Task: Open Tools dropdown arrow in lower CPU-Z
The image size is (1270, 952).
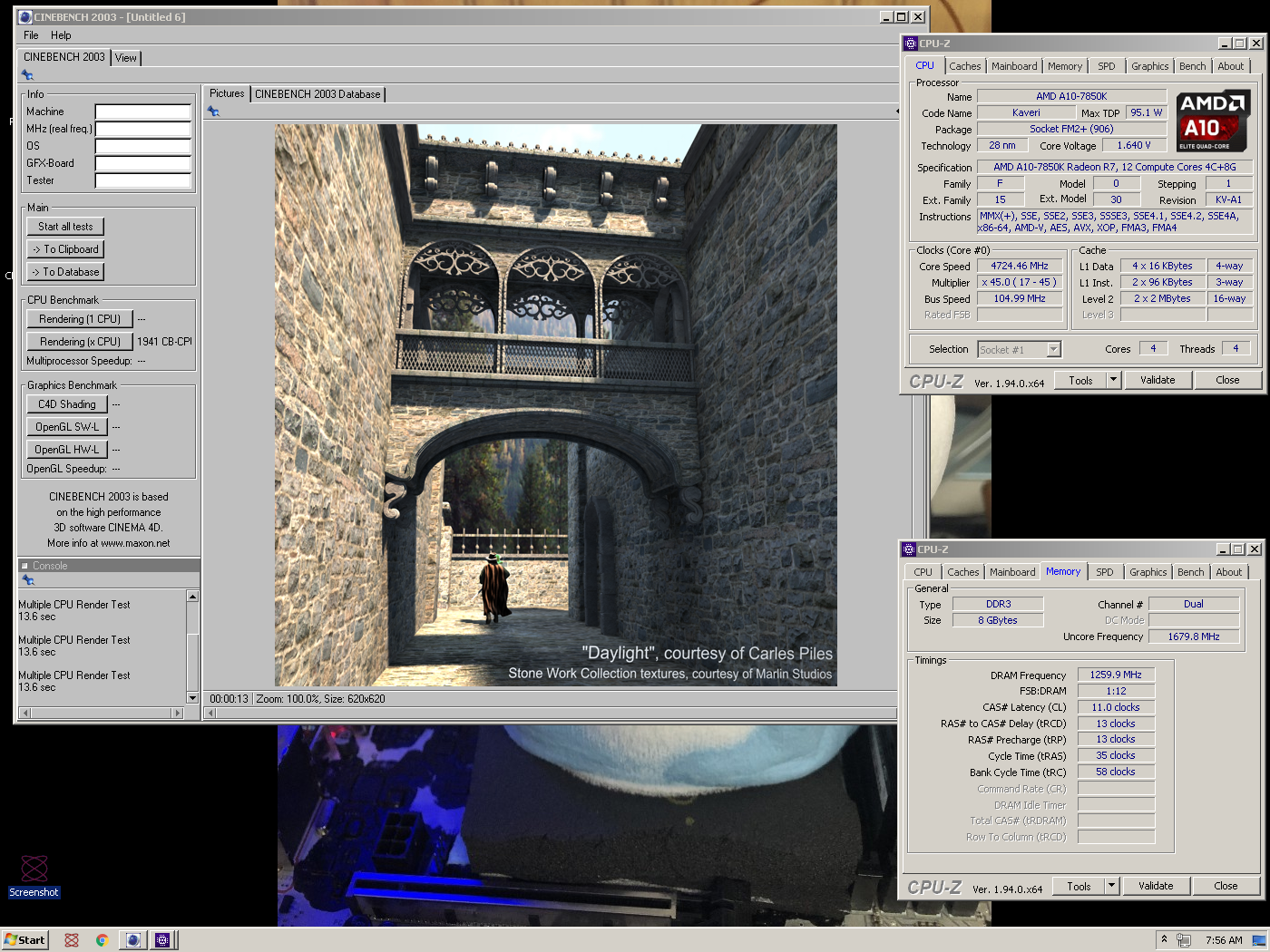Action: (x=1111, y=886)
